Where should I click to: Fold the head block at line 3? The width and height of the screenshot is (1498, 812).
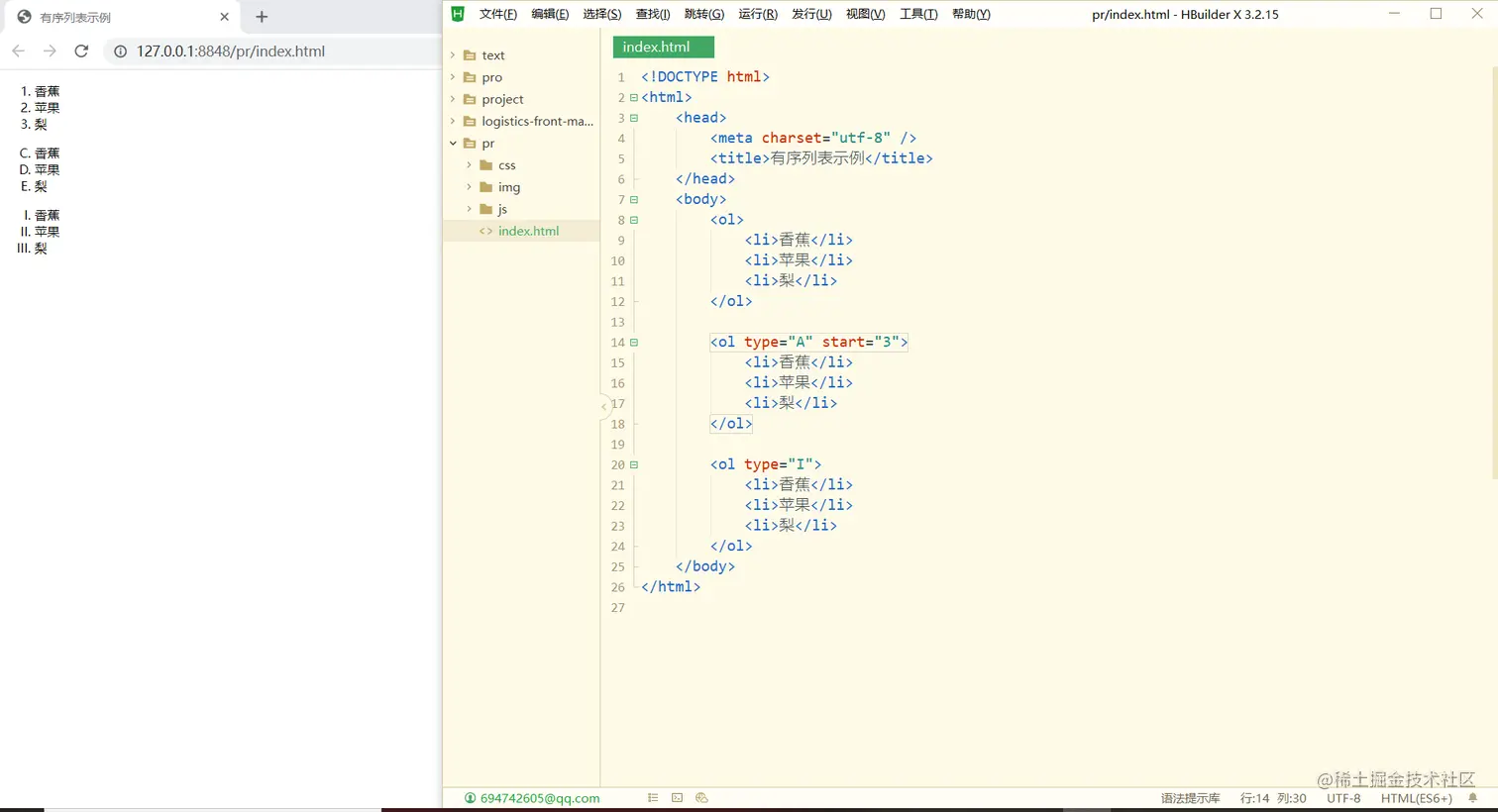(x=634, y=118)
